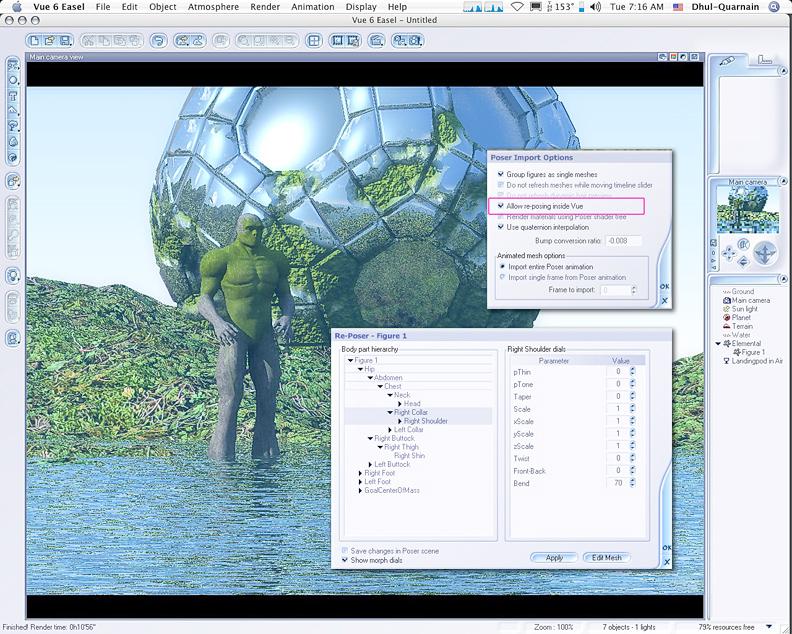Image resolution: width=792 pixels, height=634 pixels.
Task: Toggle Use quaternion interpolation checkbox
Action: 501,227
